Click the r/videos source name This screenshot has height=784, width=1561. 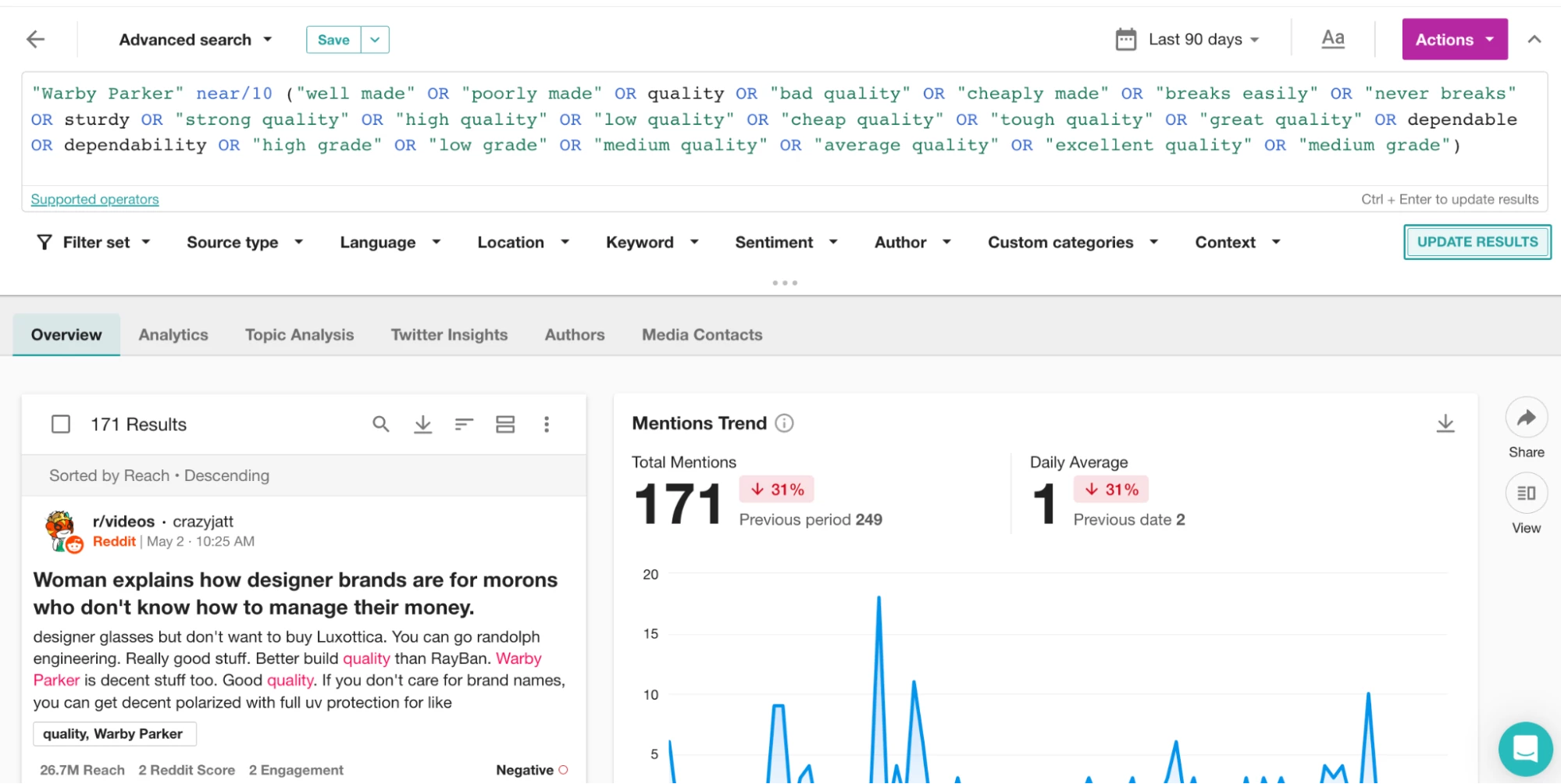123,522
